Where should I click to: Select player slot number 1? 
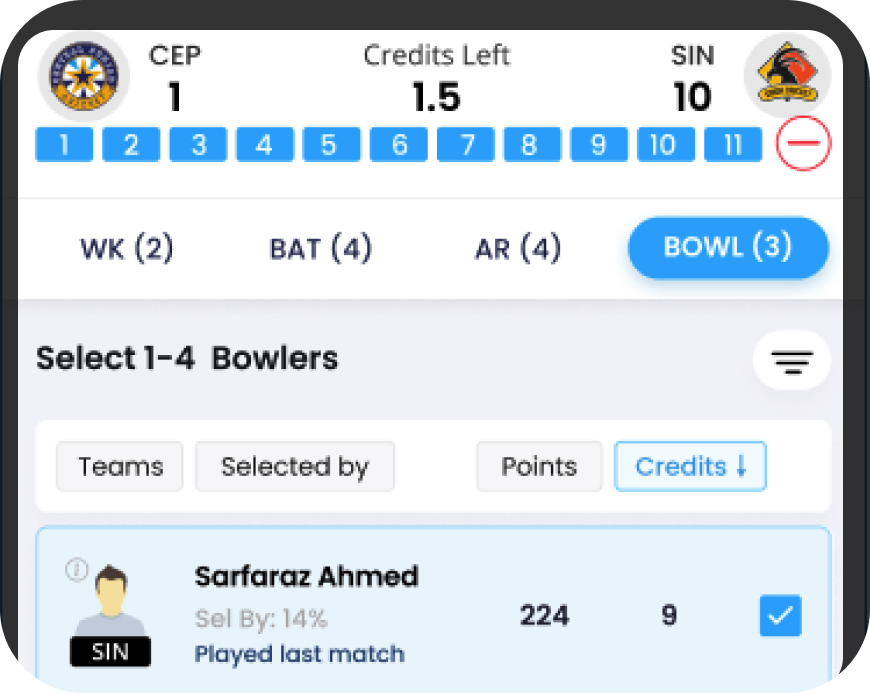coord(64,144)
